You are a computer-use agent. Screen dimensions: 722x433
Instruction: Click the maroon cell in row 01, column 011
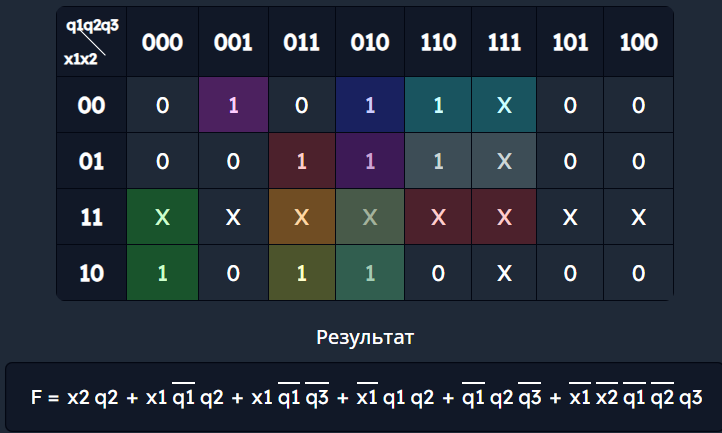click(x=301, y=162)
